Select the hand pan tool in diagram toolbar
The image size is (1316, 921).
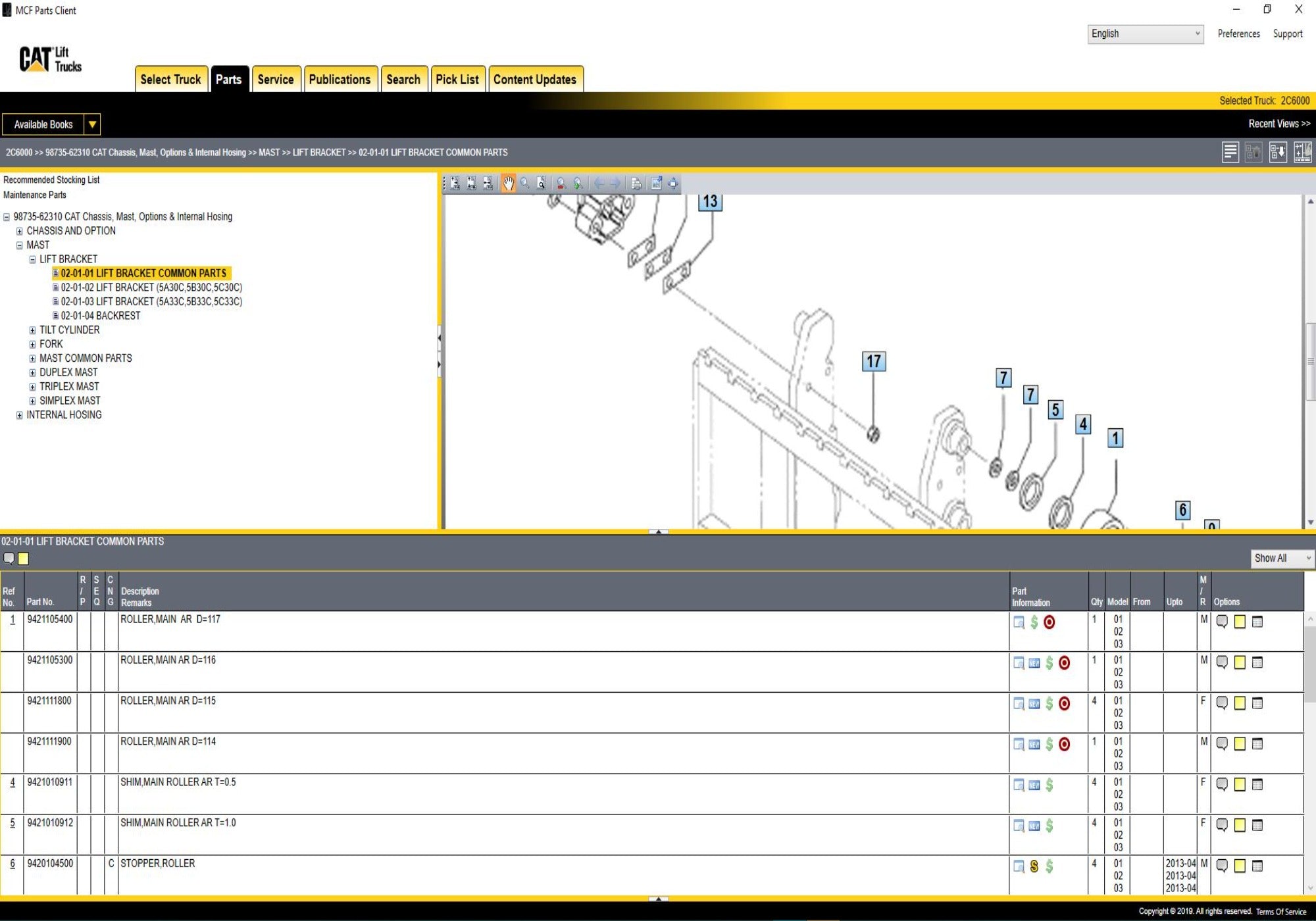(x=508, y=184)
